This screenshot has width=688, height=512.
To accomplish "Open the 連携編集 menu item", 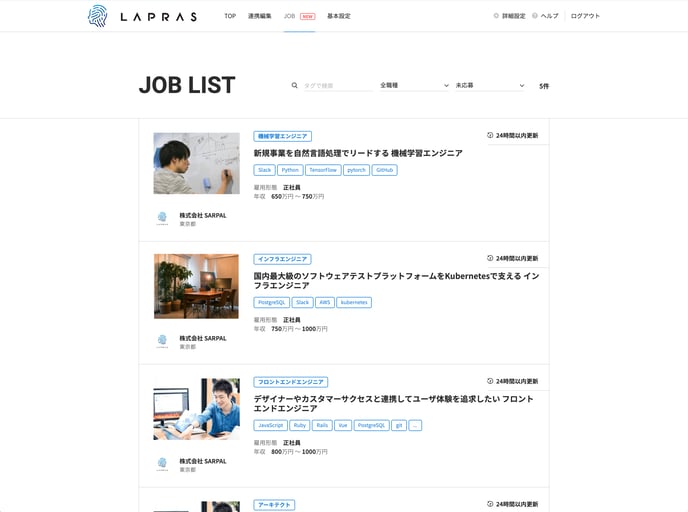I will tap(260, 16).
